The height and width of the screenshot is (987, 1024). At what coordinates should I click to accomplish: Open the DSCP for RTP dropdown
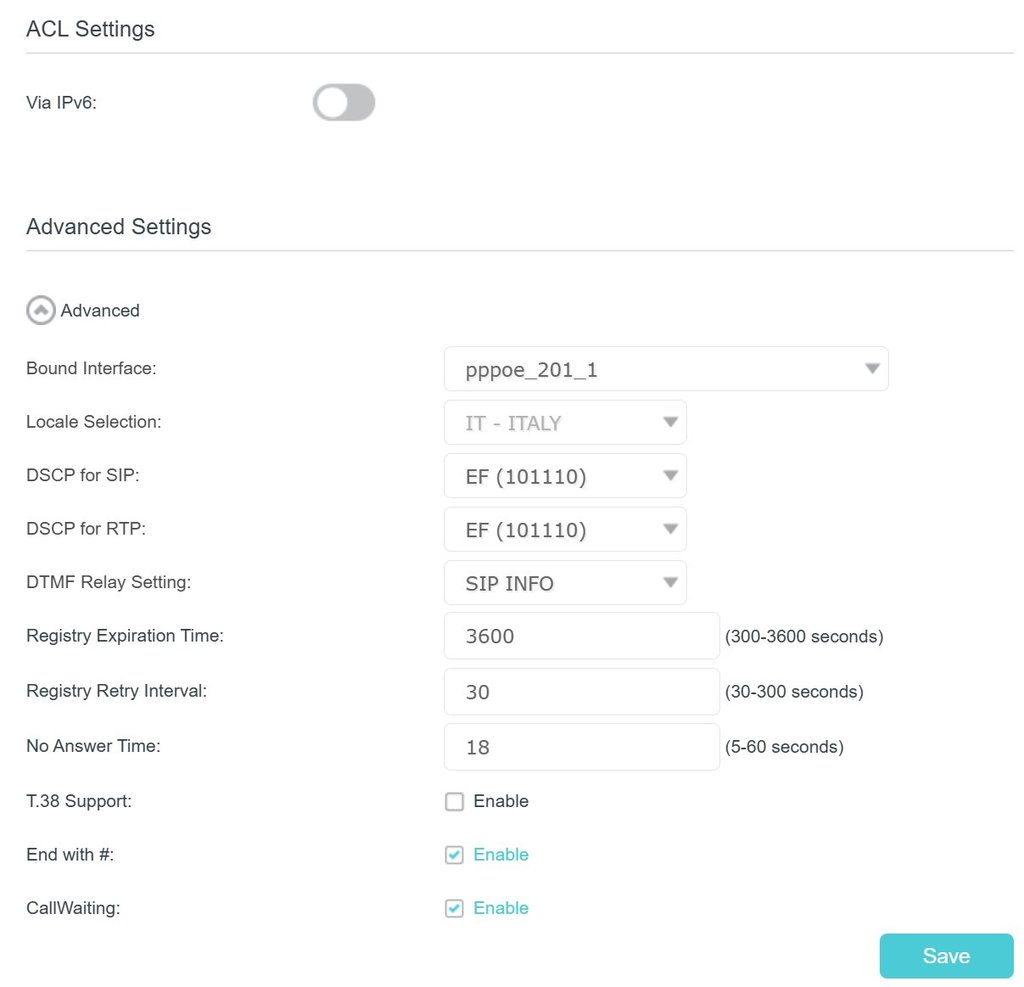565,530
